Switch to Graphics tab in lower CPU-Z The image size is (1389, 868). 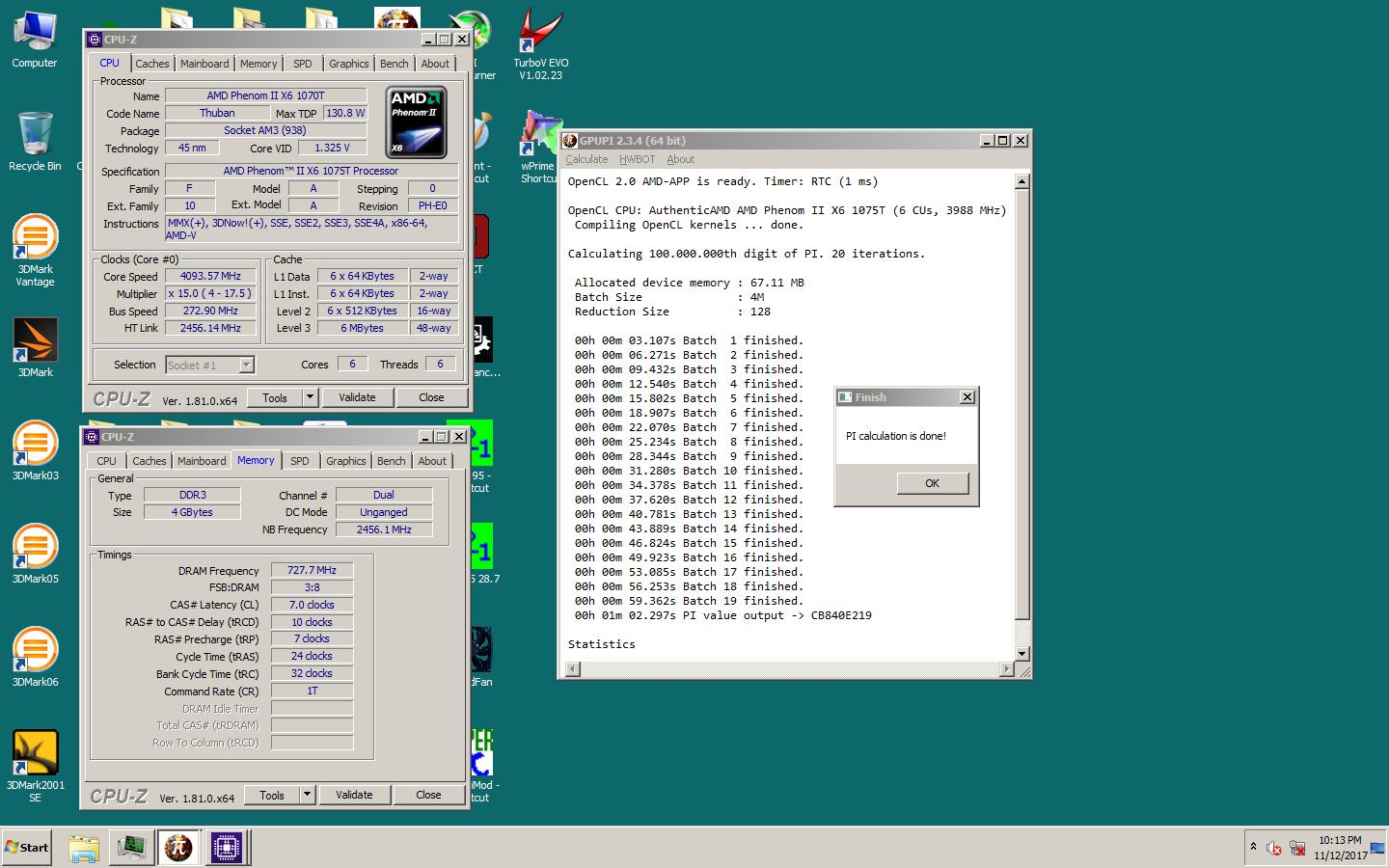(x=345, y=461)
